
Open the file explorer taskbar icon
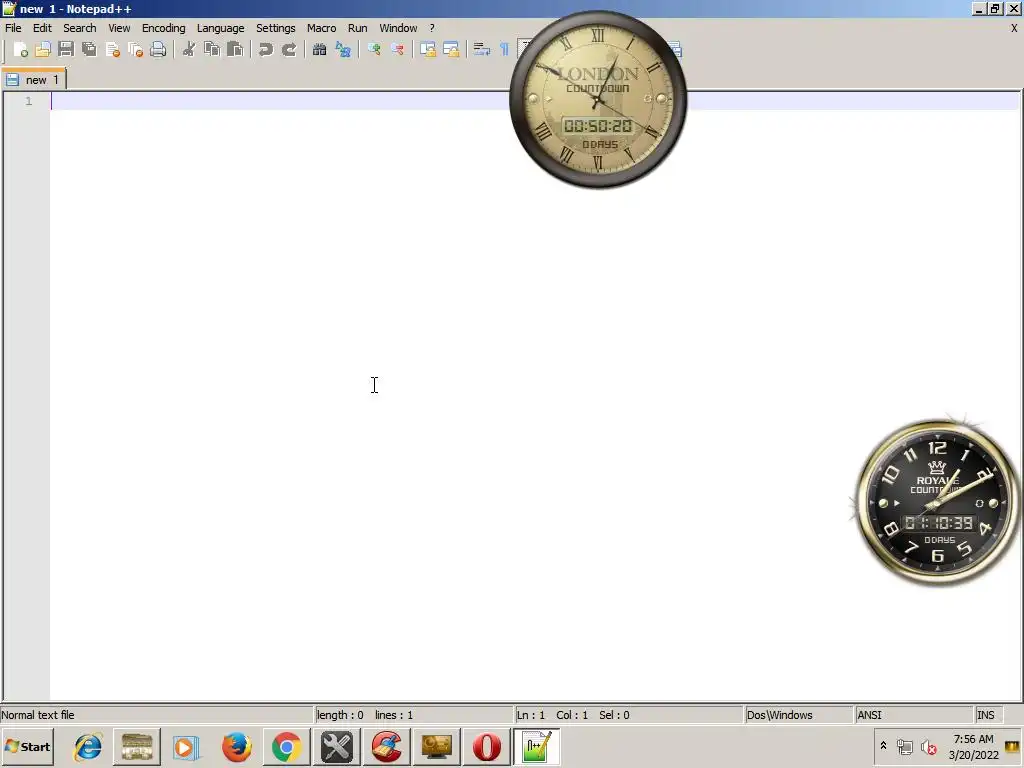137,747
